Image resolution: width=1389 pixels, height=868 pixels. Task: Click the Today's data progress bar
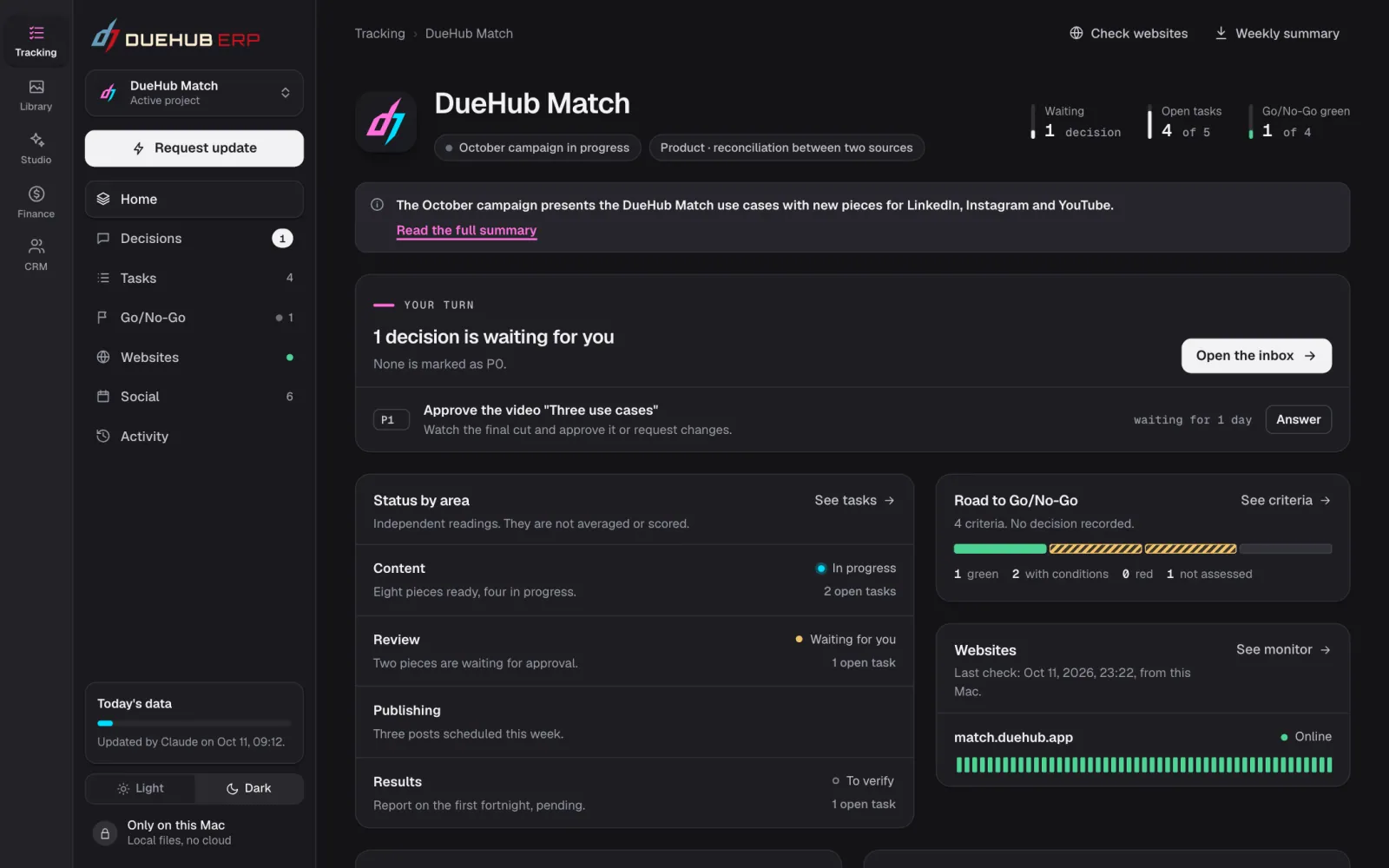(x=194, y=723)
